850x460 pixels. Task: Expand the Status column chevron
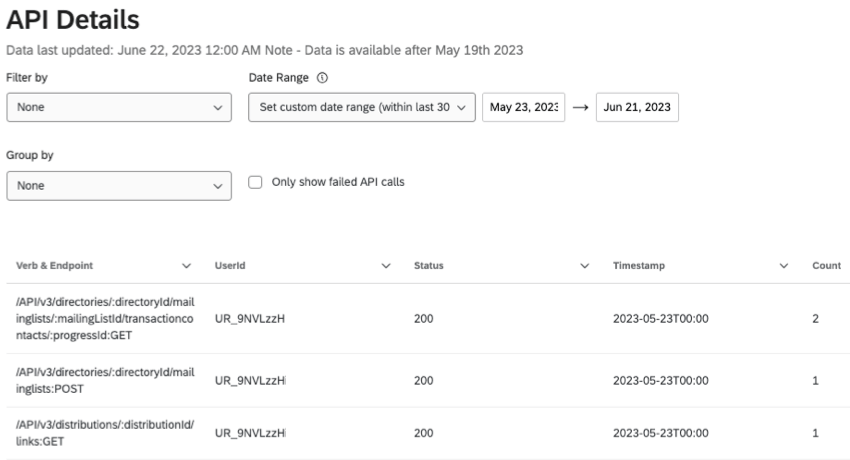click(x=584, y=265)
